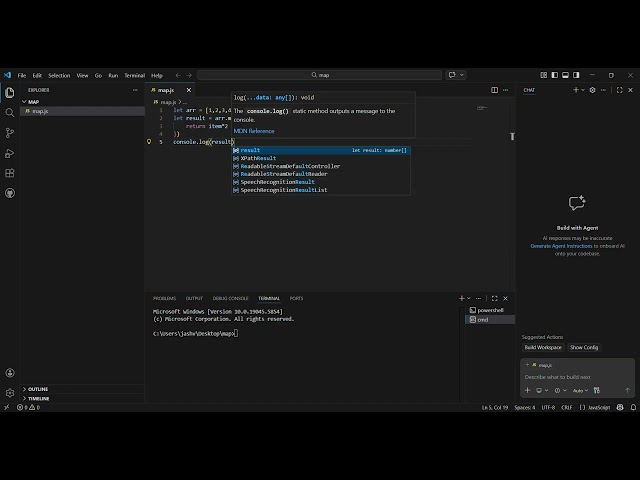This screenshot has width=640, height=480.
Task: Open the Run and Debug view
Action: click(x=10, y=153)
